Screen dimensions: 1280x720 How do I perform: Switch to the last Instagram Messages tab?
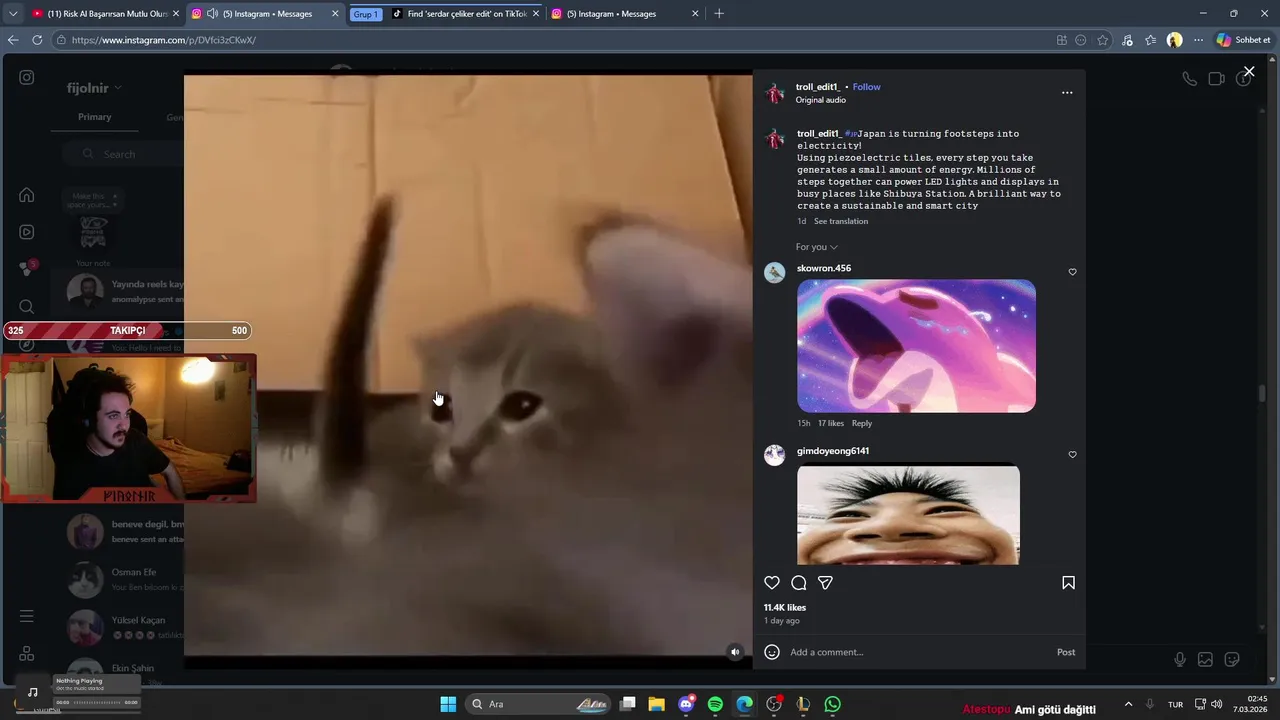(625, 14)
